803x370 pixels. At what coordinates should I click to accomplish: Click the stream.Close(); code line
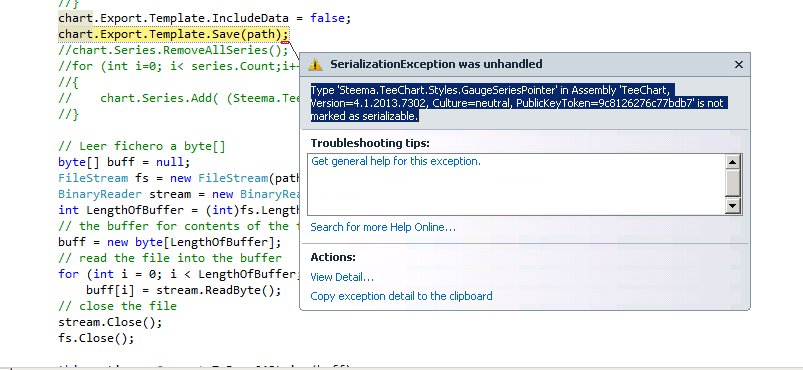[110, 322]
